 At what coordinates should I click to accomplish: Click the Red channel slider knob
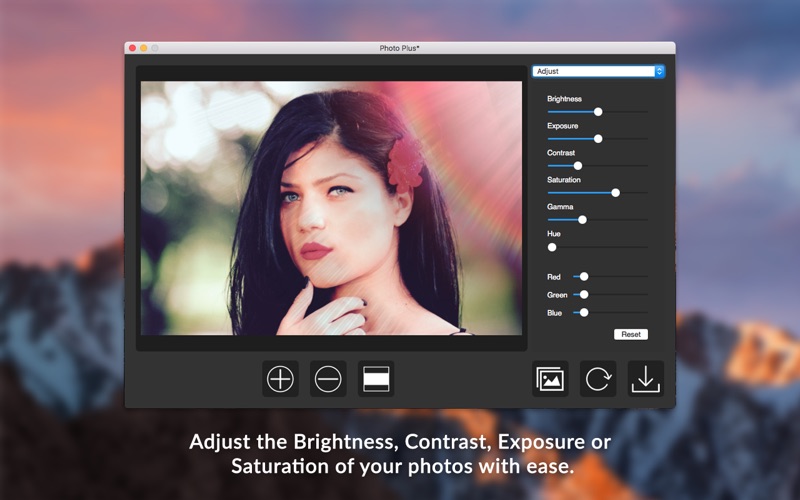[x=584, y=277]
